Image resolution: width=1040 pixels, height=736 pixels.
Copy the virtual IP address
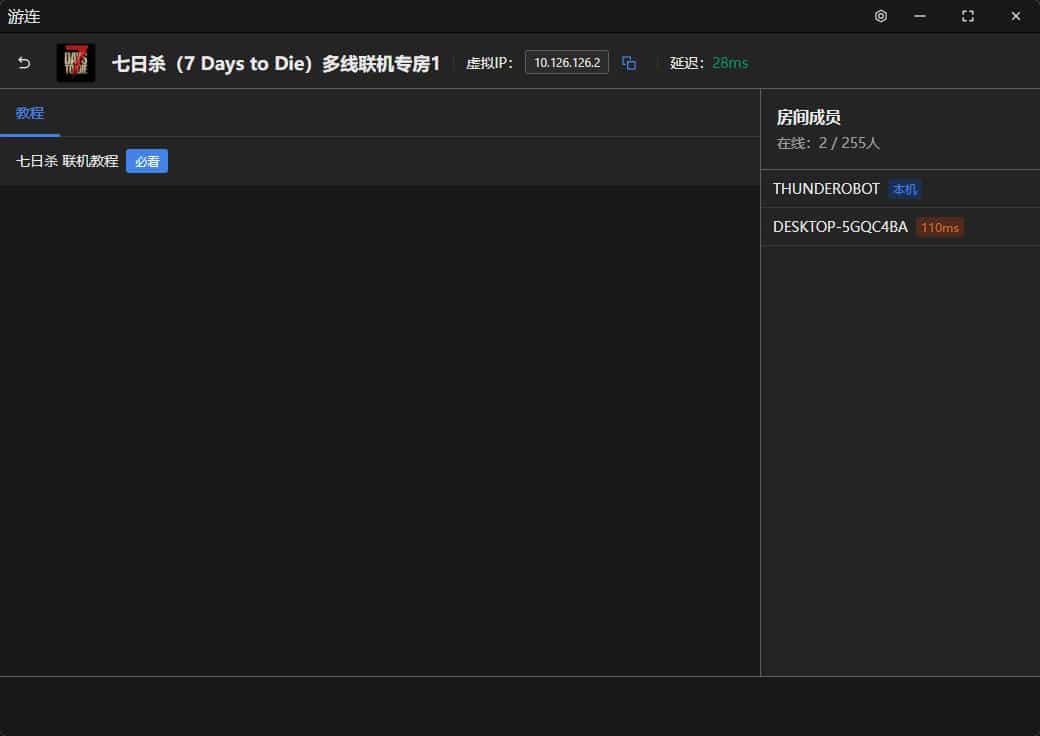(629, 63)
